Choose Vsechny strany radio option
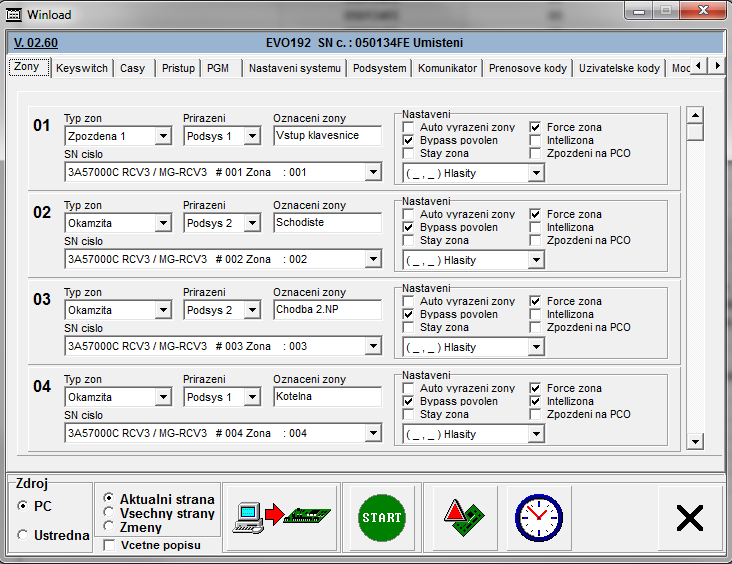 click(110, 513)
